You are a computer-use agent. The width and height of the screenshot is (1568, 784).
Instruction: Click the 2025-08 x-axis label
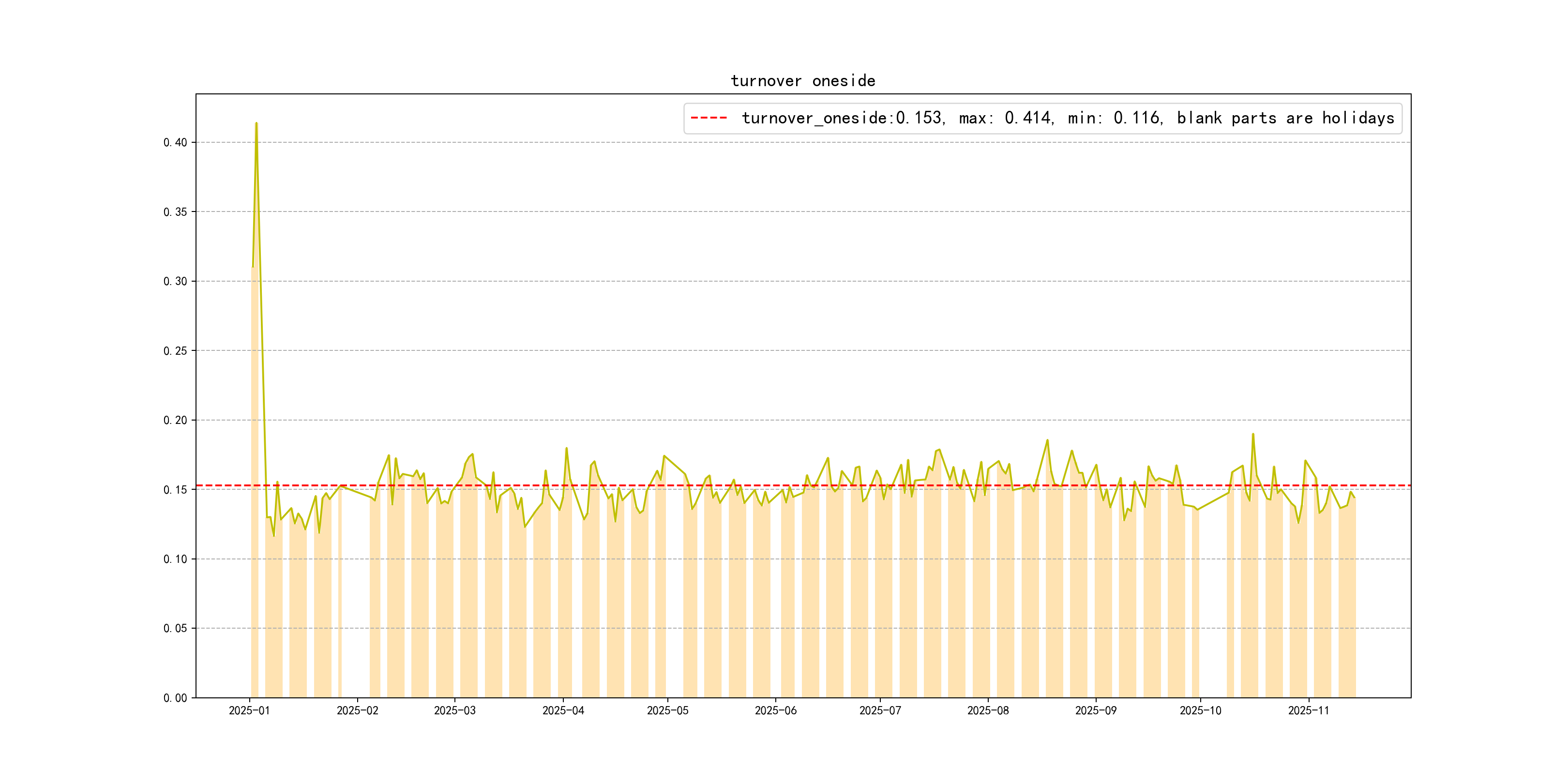click(x=988, y=710)
